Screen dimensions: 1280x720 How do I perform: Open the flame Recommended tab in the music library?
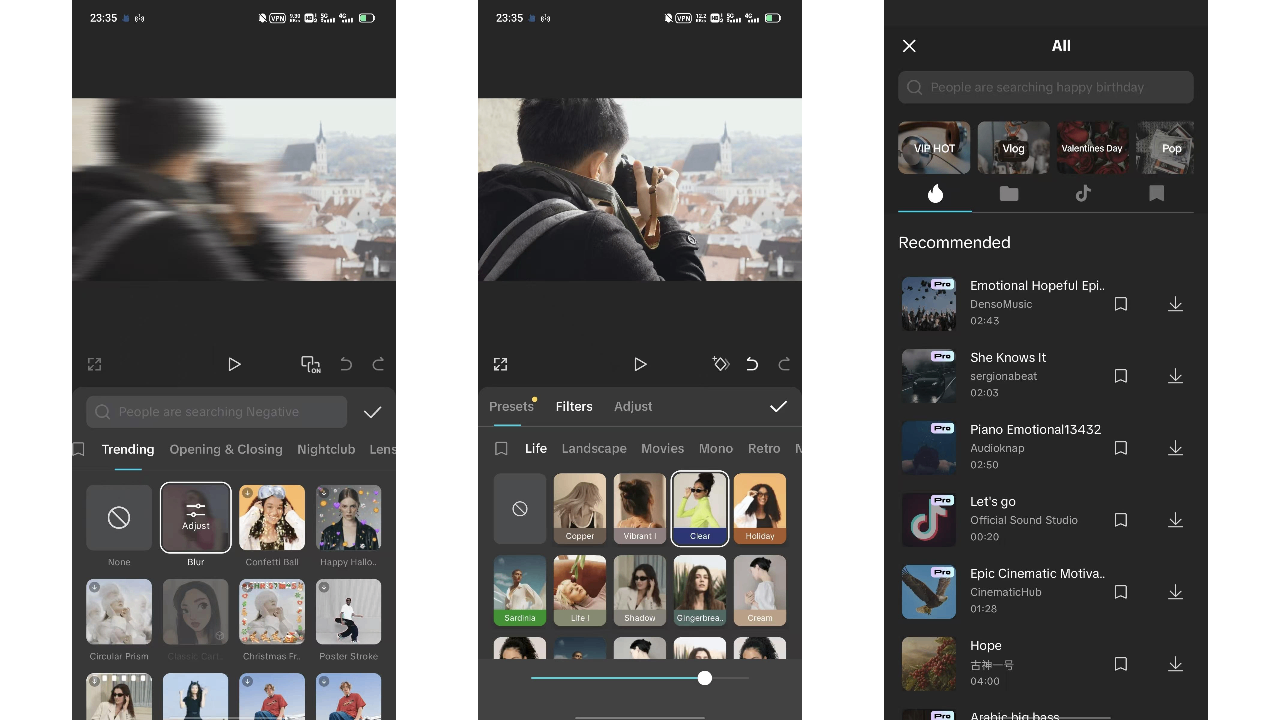point(935,193)
